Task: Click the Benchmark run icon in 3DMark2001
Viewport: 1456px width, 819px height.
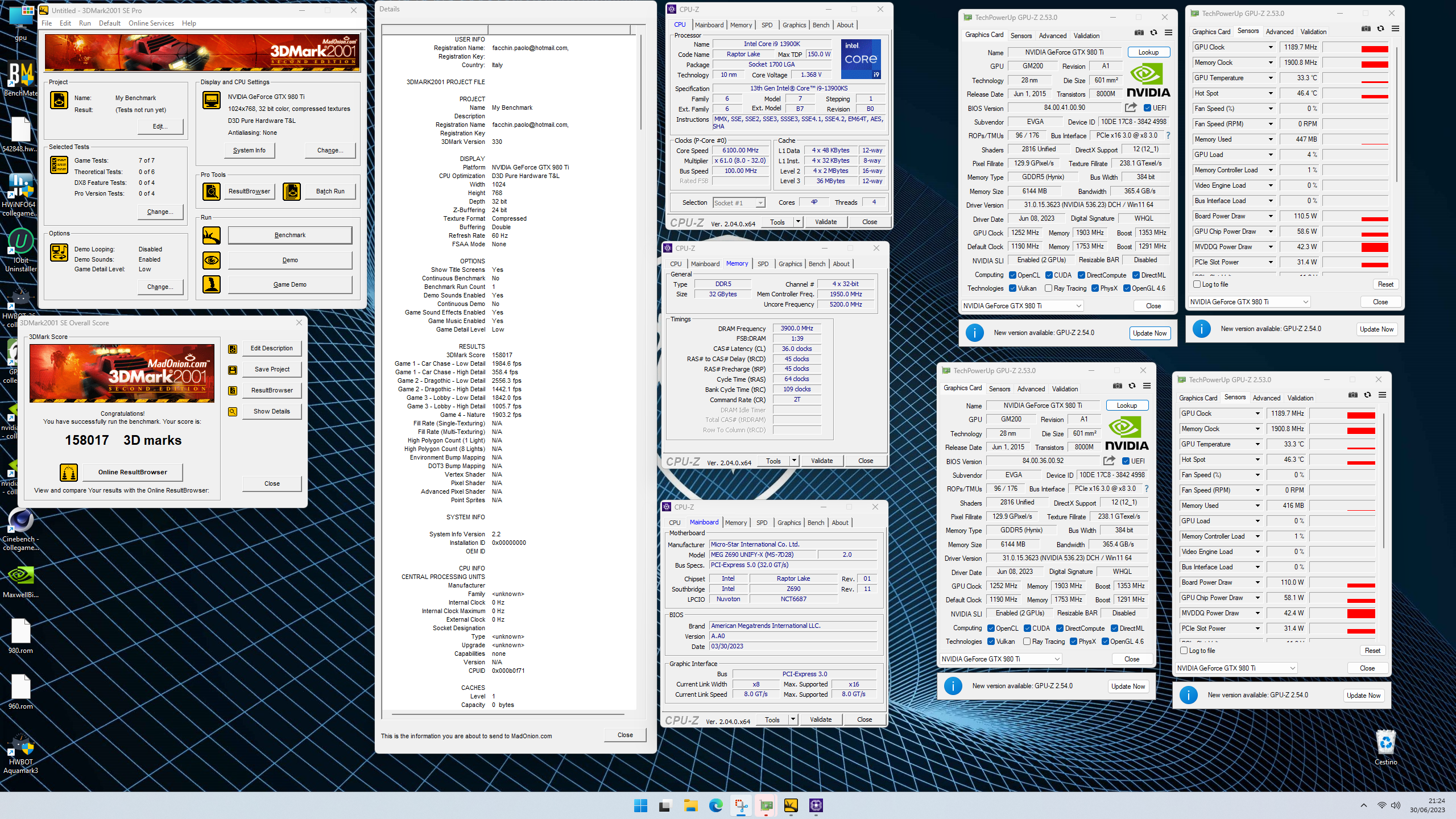Action: (x=212, y=235)
